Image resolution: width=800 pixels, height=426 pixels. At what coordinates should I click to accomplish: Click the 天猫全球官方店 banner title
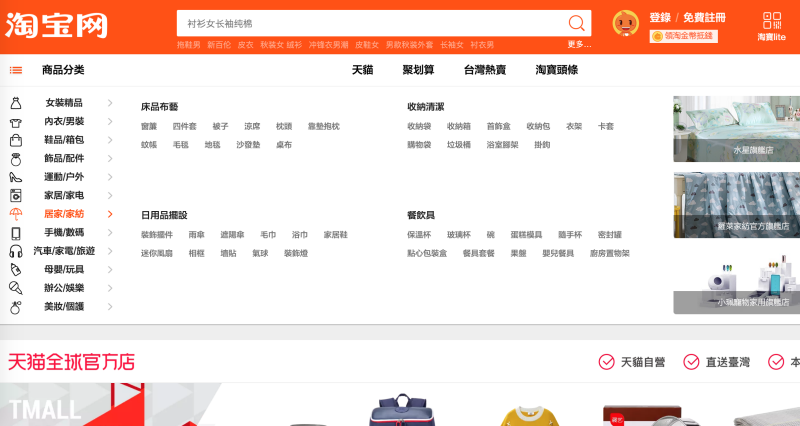[x=71, y=362]
